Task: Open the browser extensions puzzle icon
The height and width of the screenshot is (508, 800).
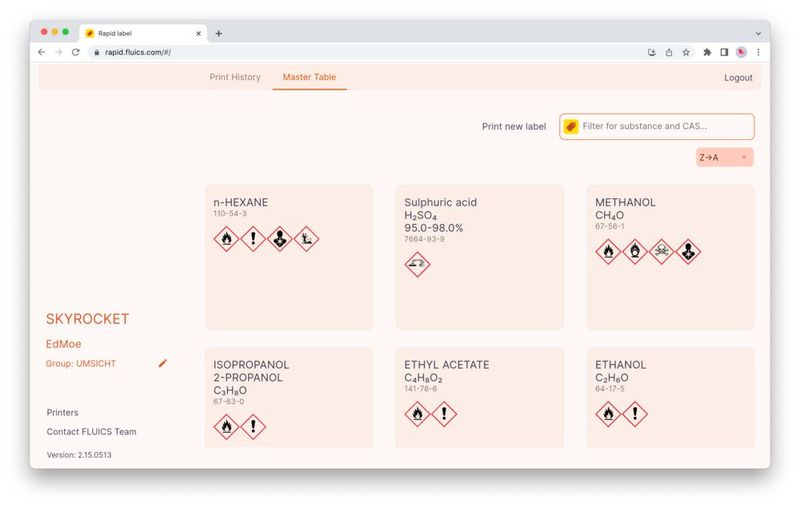Action: point(707,52)
